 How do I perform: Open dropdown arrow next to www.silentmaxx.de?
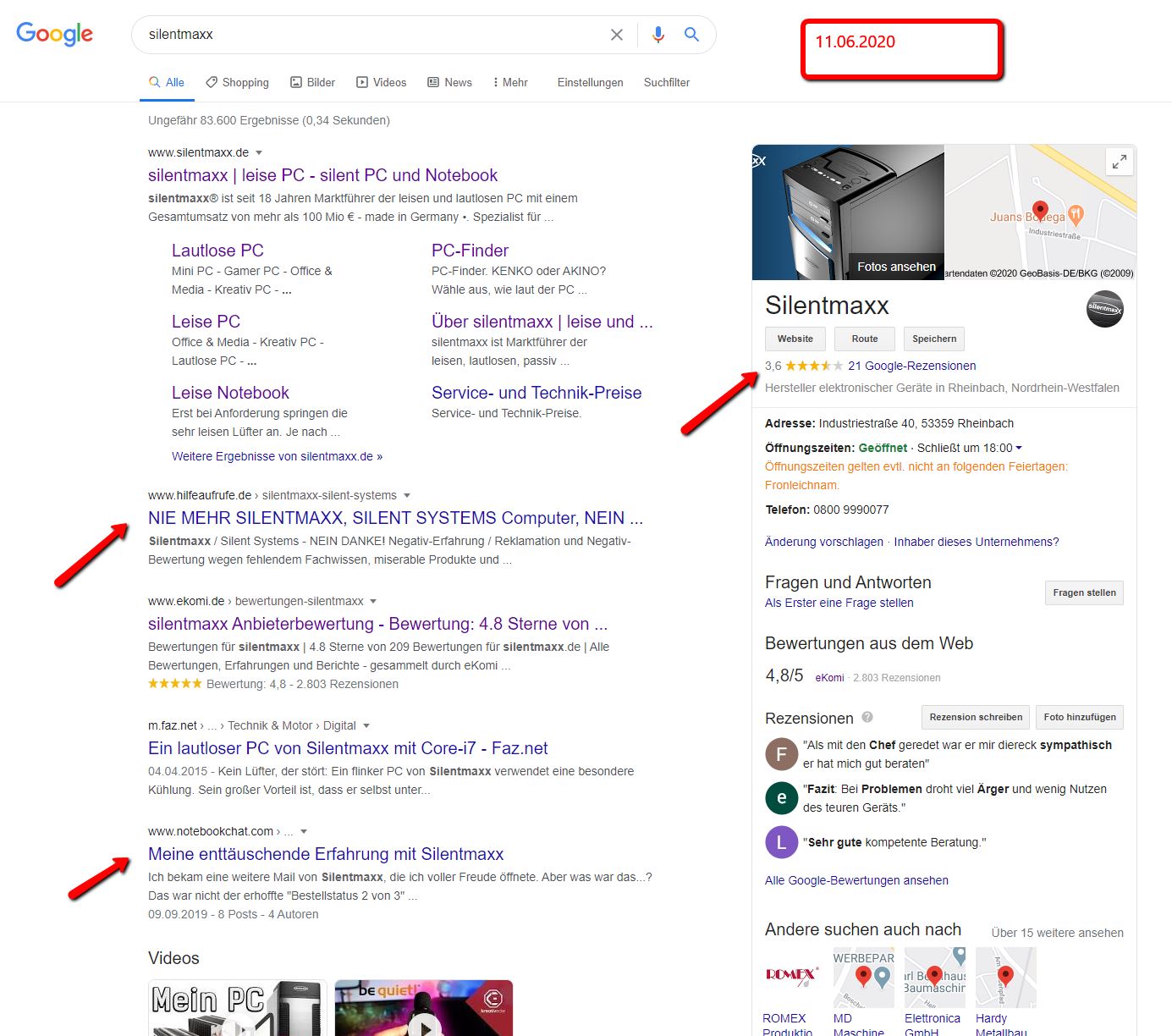[259, 153]
